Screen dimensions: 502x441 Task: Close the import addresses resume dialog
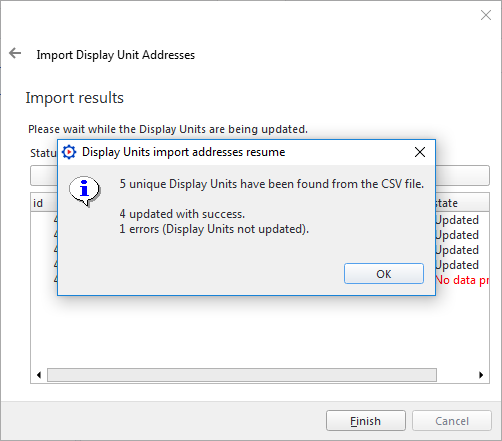(x=420, y=152)
